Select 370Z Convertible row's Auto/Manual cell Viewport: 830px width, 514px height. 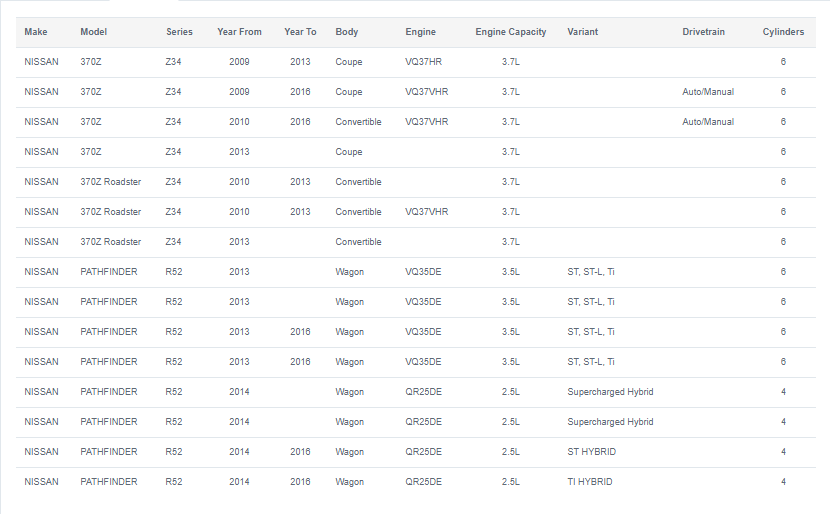pyautogui.click(x=708, y=122)
